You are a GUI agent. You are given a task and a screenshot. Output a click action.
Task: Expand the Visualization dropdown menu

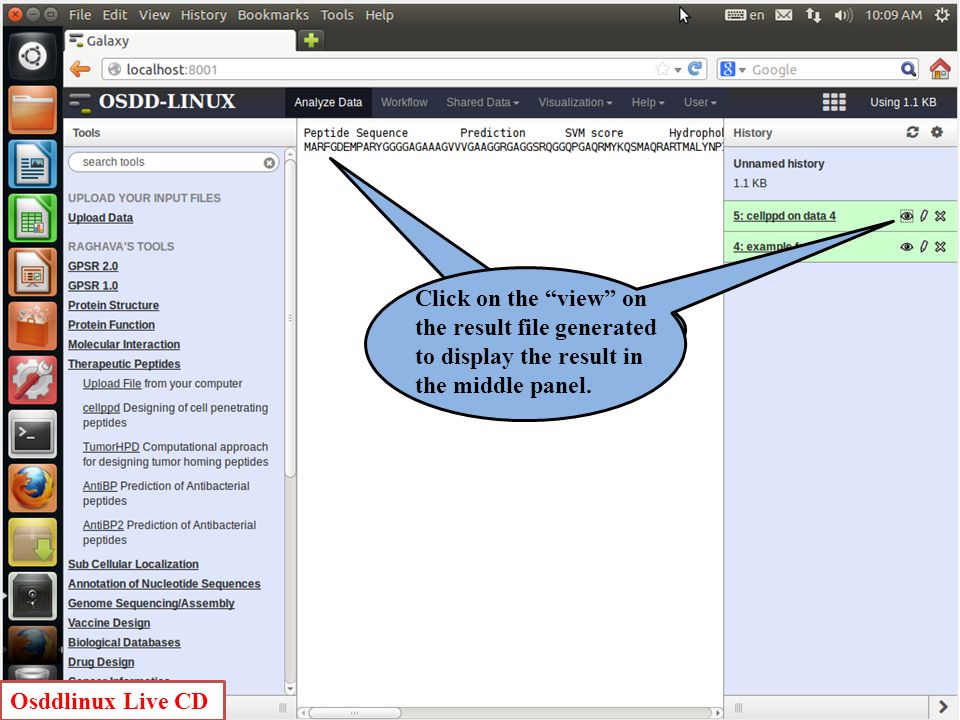tap(575, 102)
